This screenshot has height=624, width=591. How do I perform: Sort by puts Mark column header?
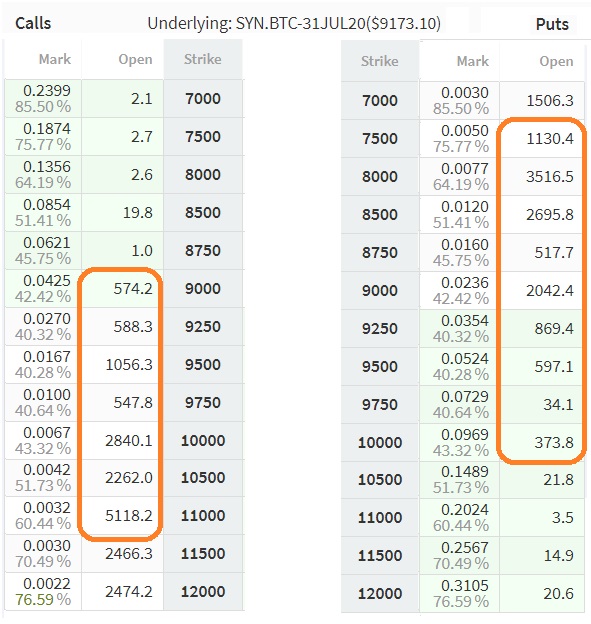click(459, 61)
